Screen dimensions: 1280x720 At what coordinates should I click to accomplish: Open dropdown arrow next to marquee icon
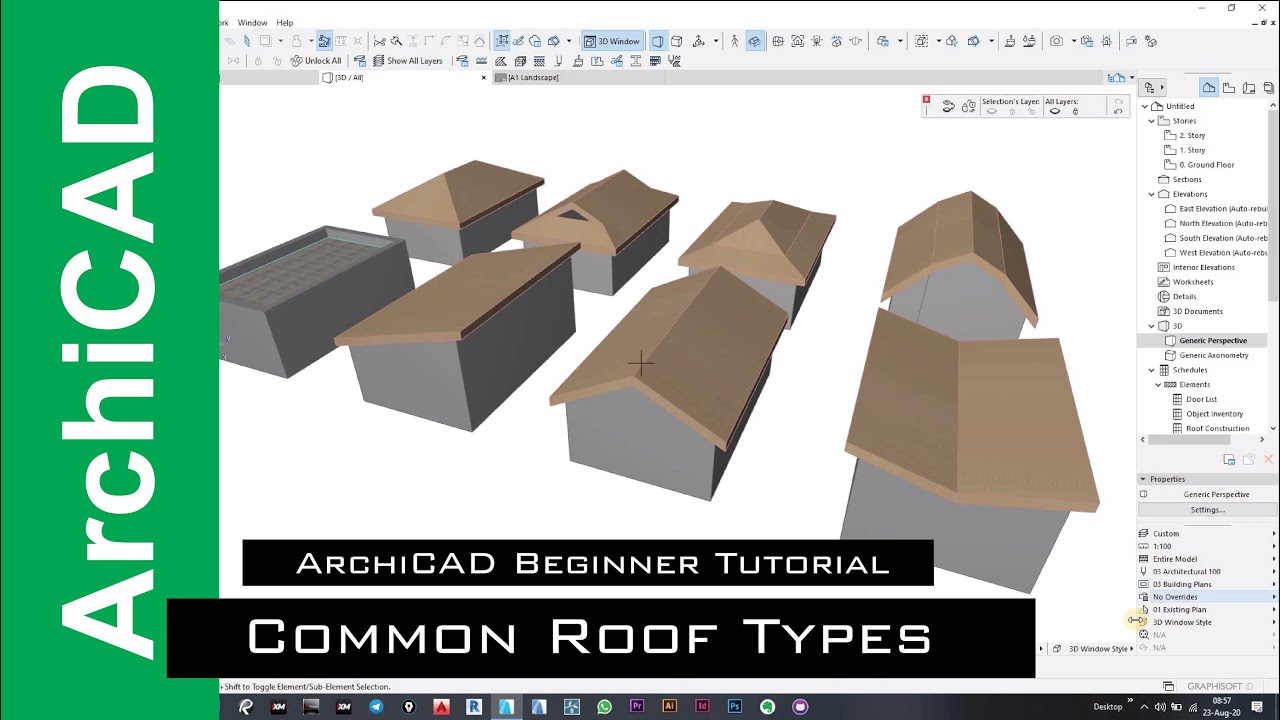pos(939,41)
